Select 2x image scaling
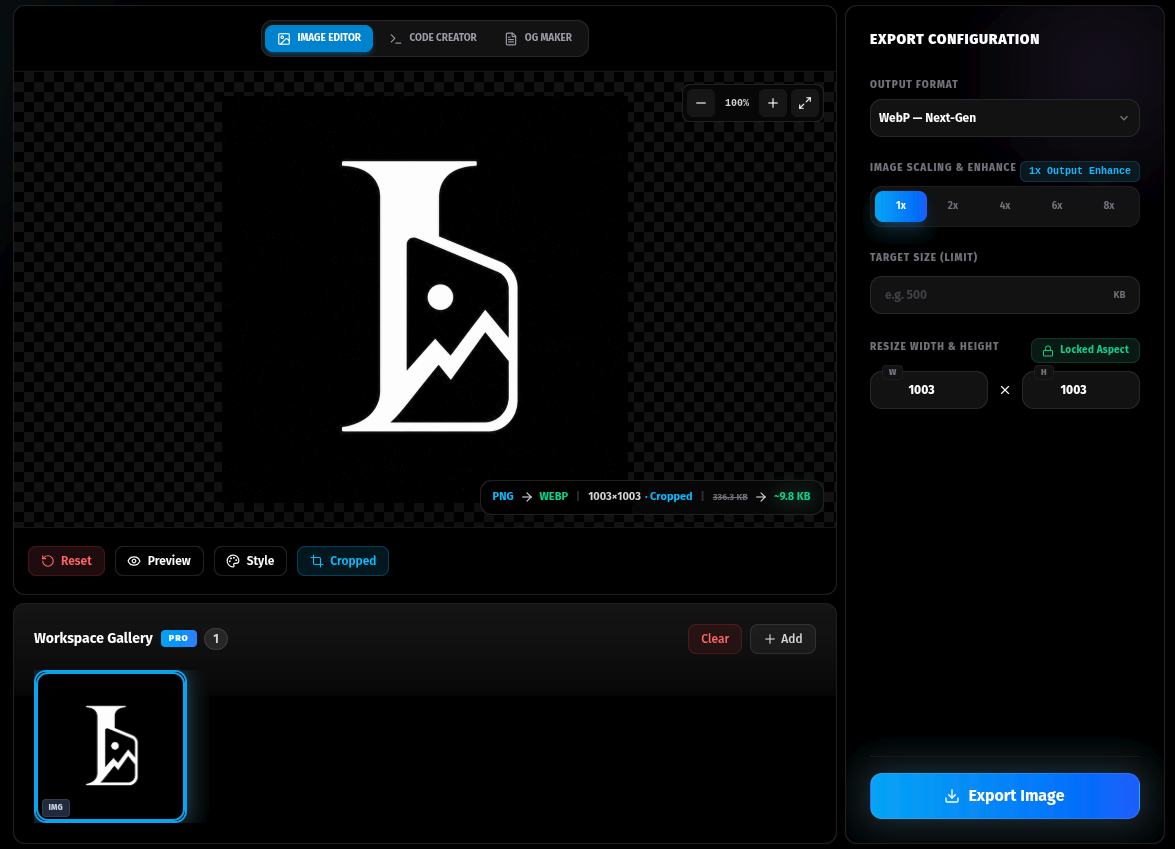 [952, 206]
